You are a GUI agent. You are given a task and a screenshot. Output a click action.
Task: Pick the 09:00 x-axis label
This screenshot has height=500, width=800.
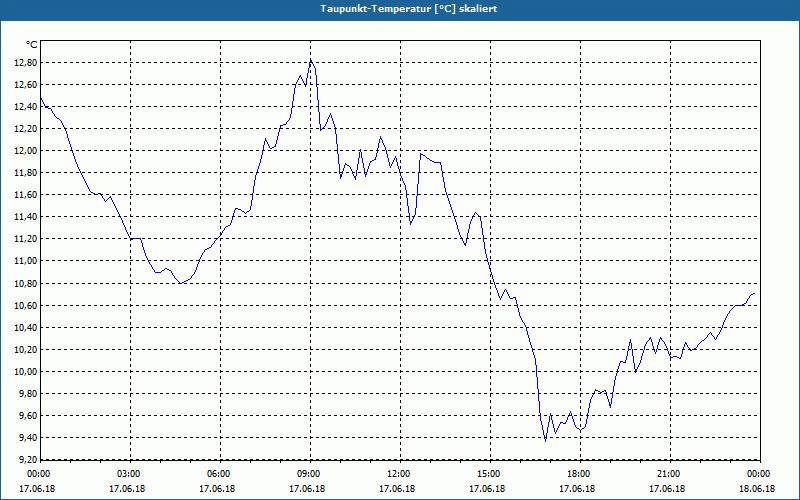click(307, 474)
